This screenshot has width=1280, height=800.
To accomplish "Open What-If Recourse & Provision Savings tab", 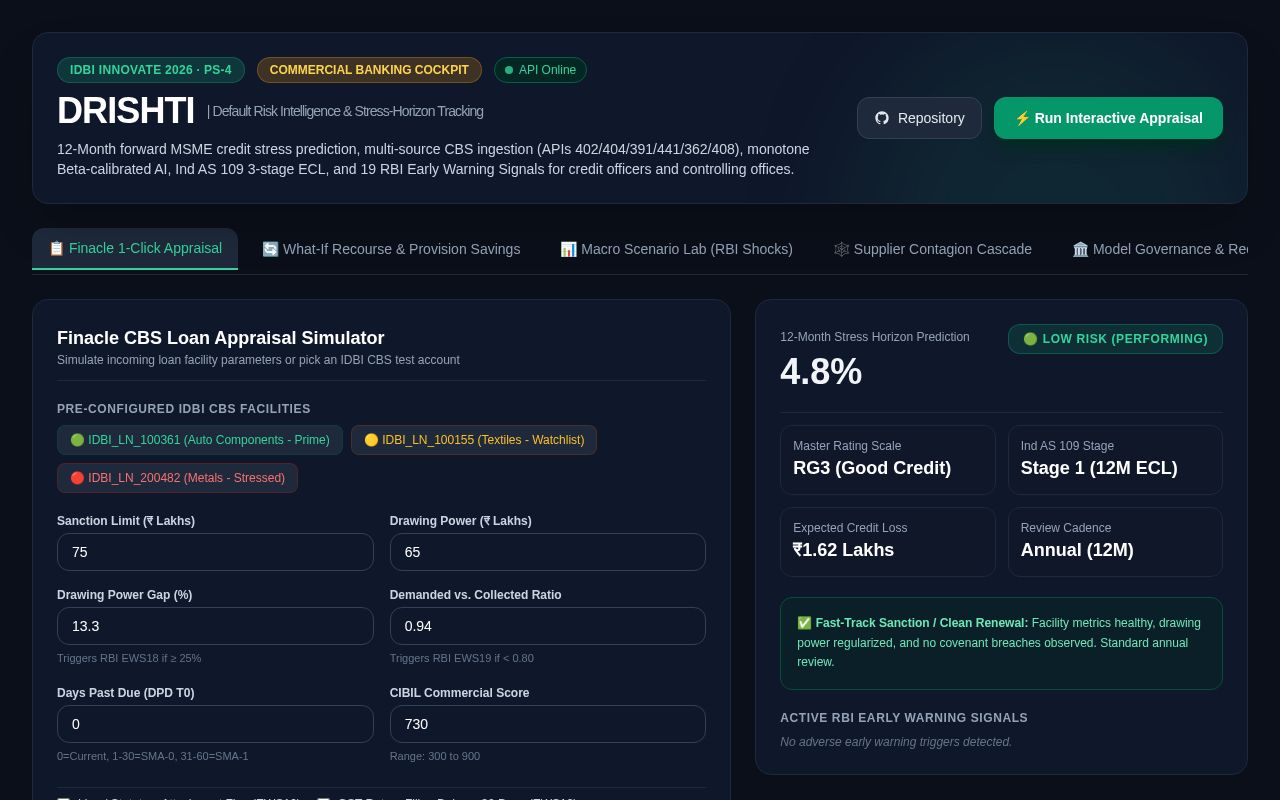I will click(391, 249).
